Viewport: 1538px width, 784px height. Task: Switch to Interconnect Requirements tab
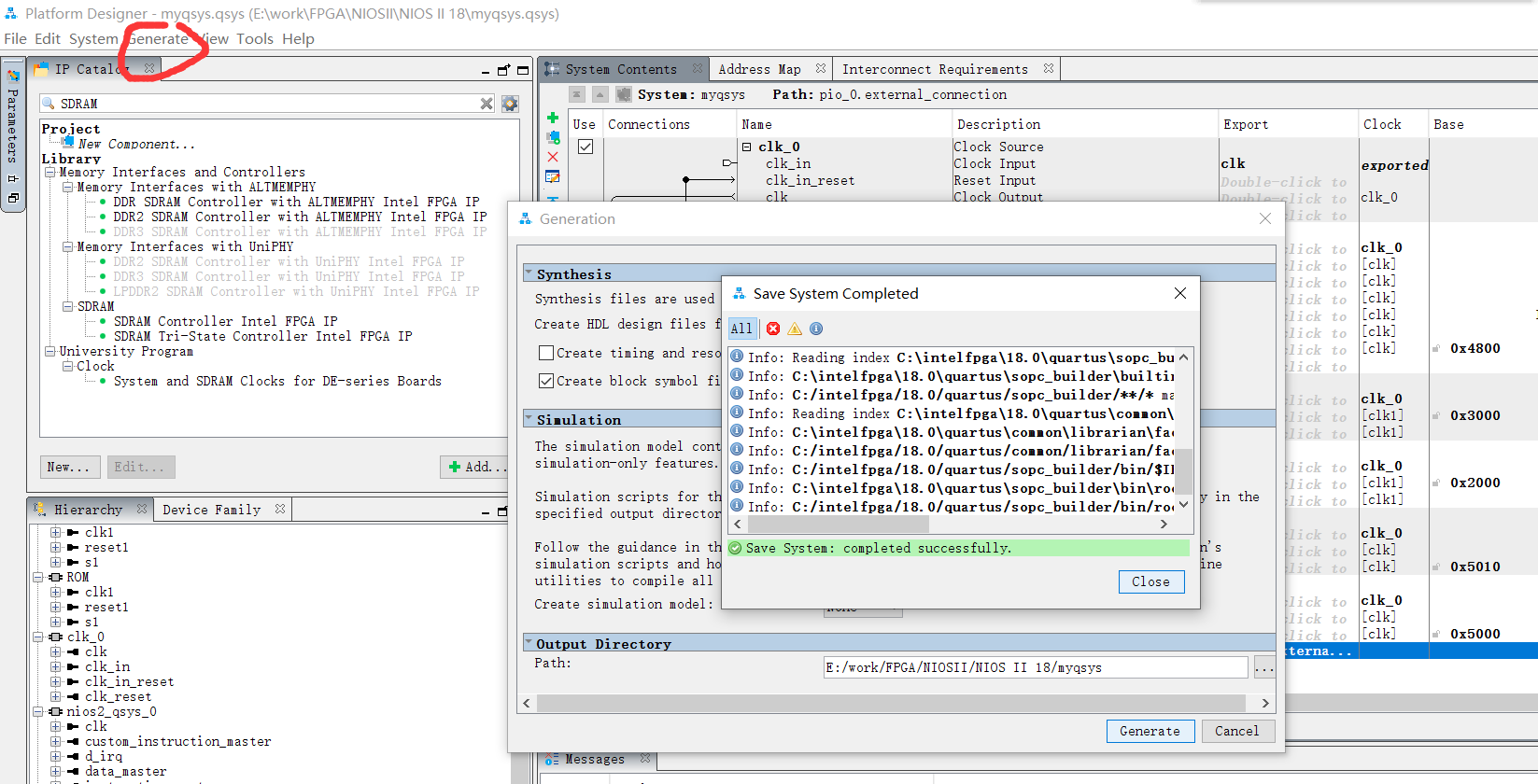935,69
